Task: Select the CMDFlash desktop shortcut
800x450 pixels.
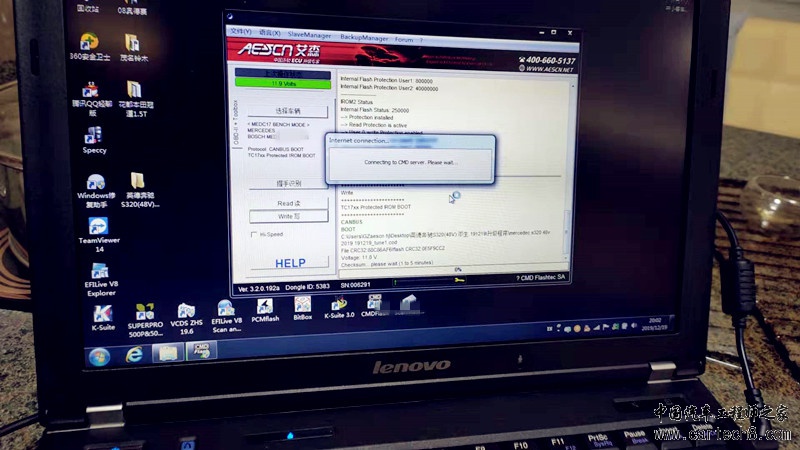Action: coord(375,306)
